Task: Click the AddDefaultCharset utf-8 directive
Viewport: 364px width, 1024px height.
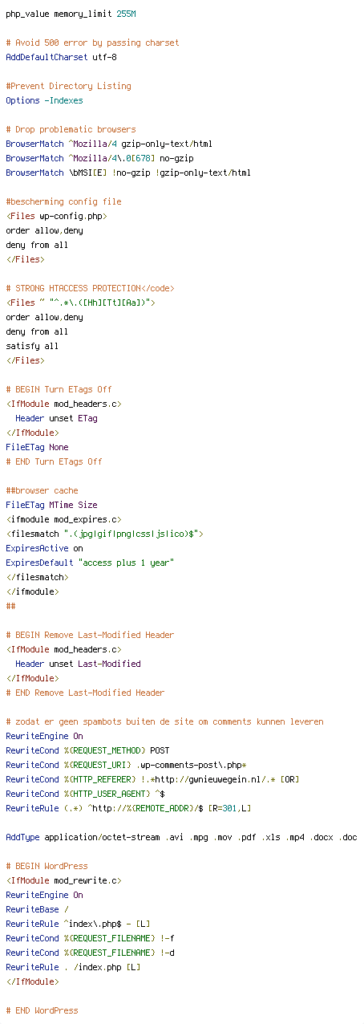Action: pyautogui.click(x=61, y=57)
